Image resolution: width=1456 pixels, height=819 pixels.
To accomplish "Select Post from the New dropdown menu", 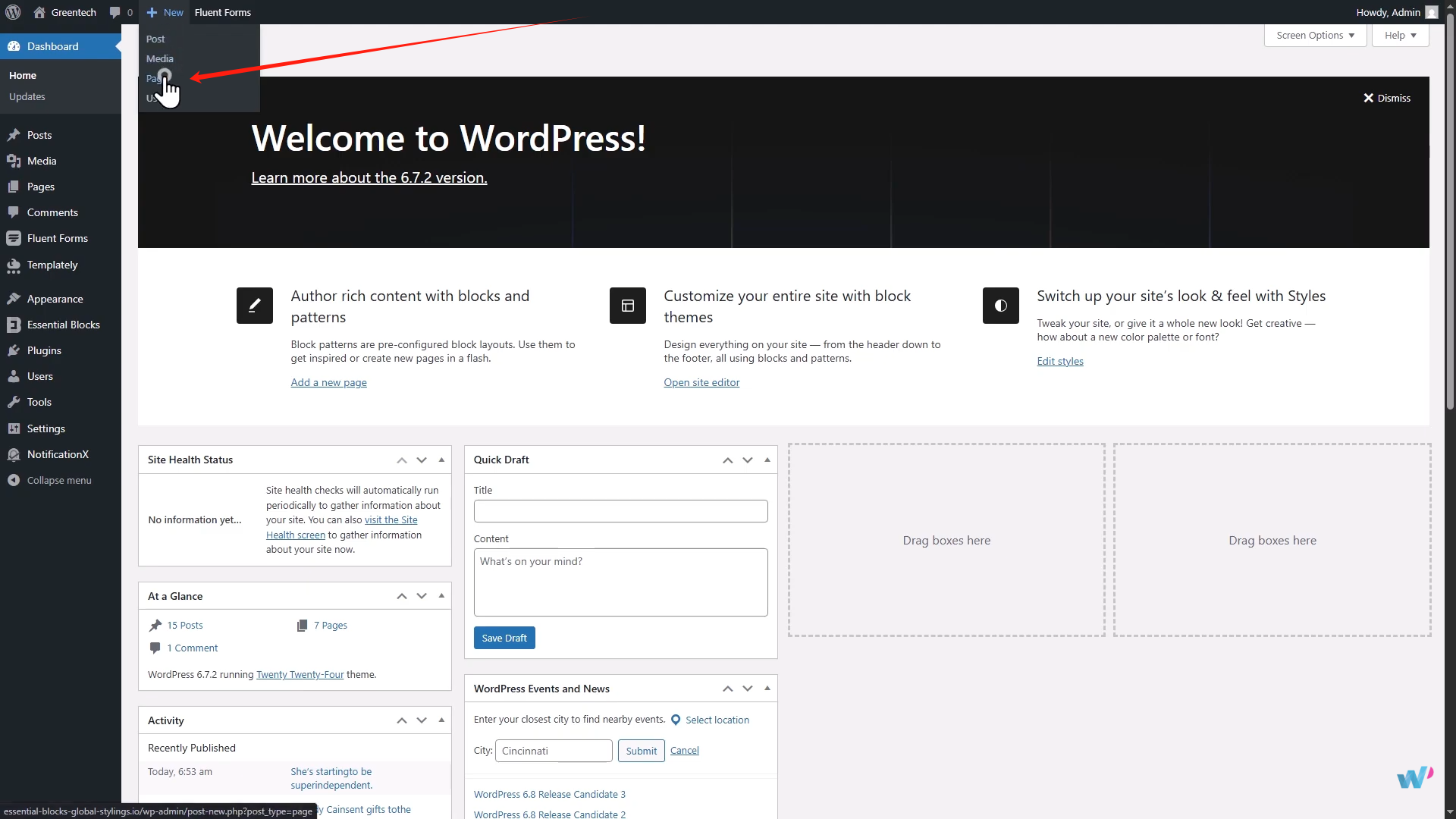I will pos(155,39).
